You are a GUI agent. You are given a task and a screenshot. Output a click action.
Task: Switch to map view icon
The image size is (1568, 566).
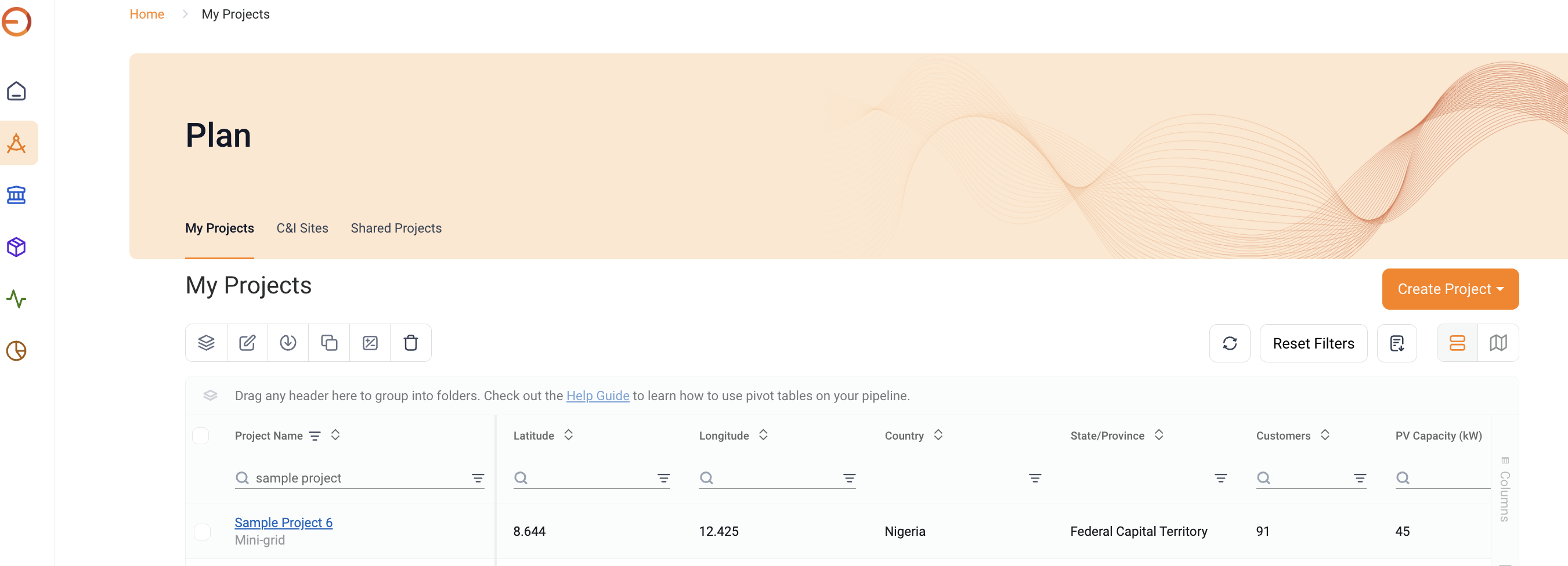[x=1498, y=343]
